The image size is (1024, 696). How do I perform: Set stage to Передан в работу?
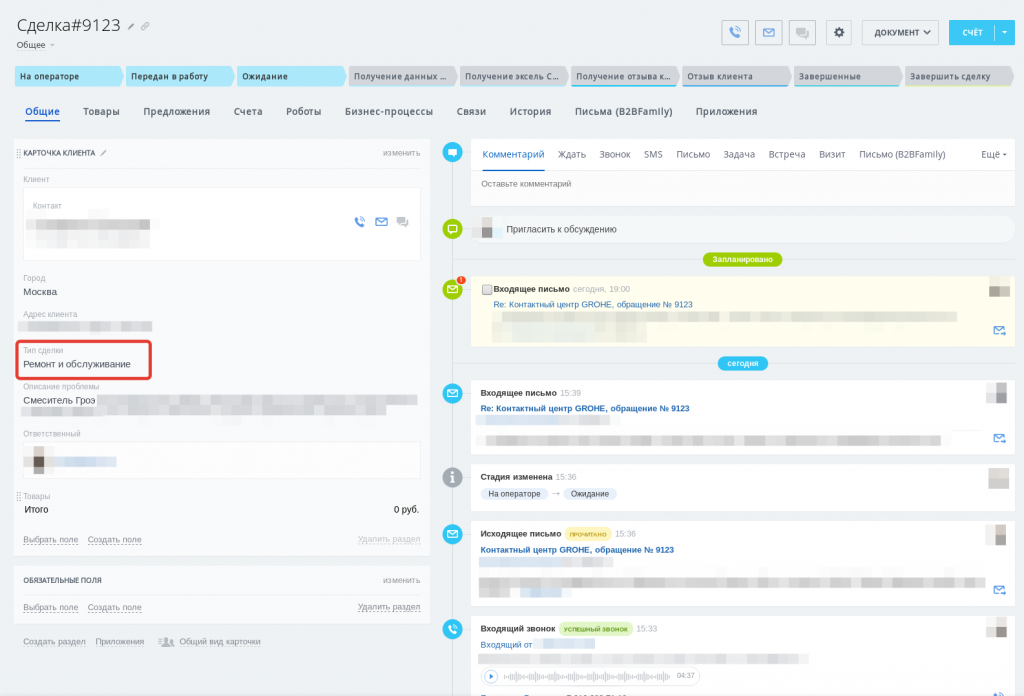[x=179, y=76]
